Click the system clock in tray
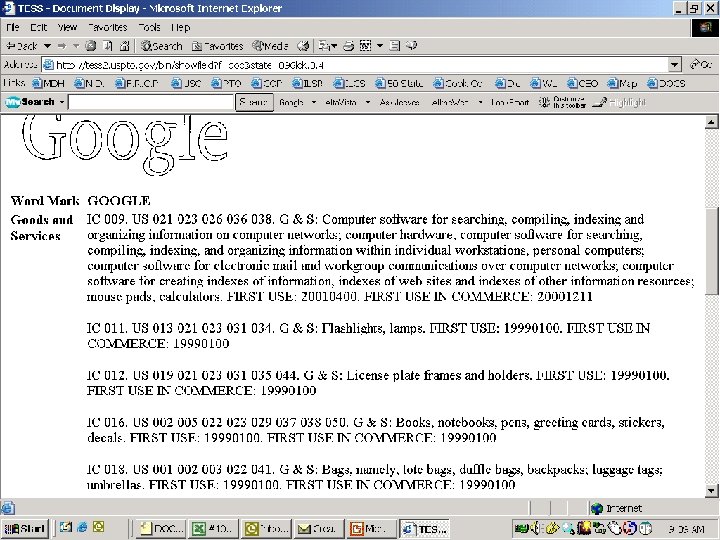720x540 pixels. pyautogui.click(x=684, y=529)
